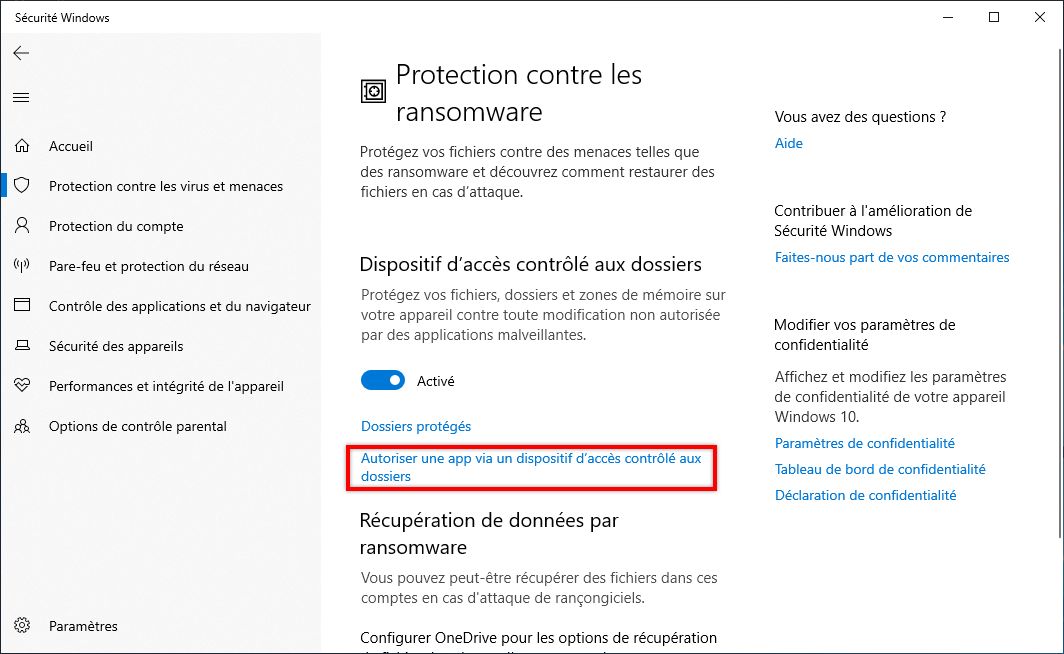Select the Performances et intégrité heart icon
This screenshot has height=654, width=1064.
pos(22,386)
